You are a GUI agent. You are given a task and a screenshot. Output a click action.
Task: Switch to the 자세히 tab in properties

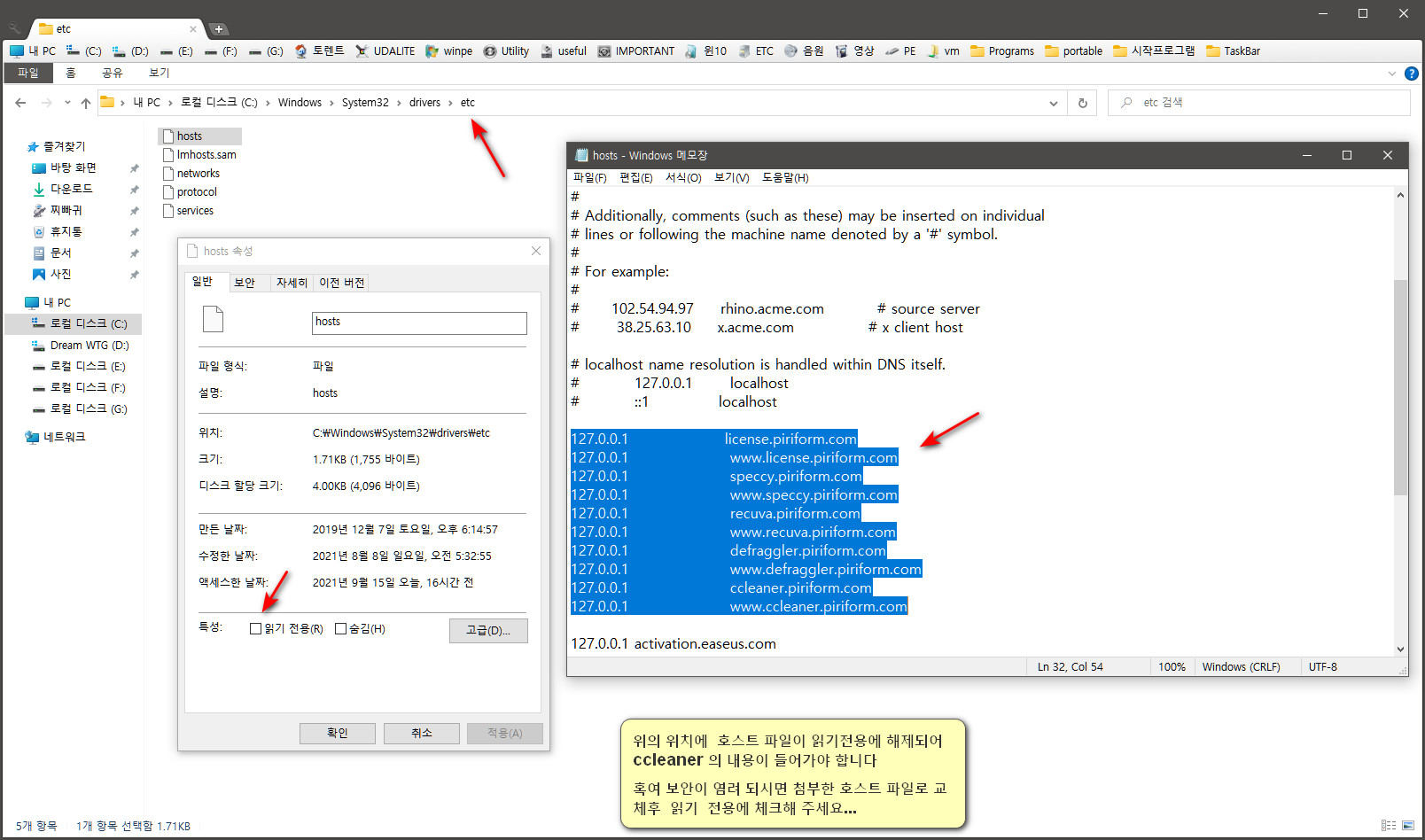click(x=292, y=283)
